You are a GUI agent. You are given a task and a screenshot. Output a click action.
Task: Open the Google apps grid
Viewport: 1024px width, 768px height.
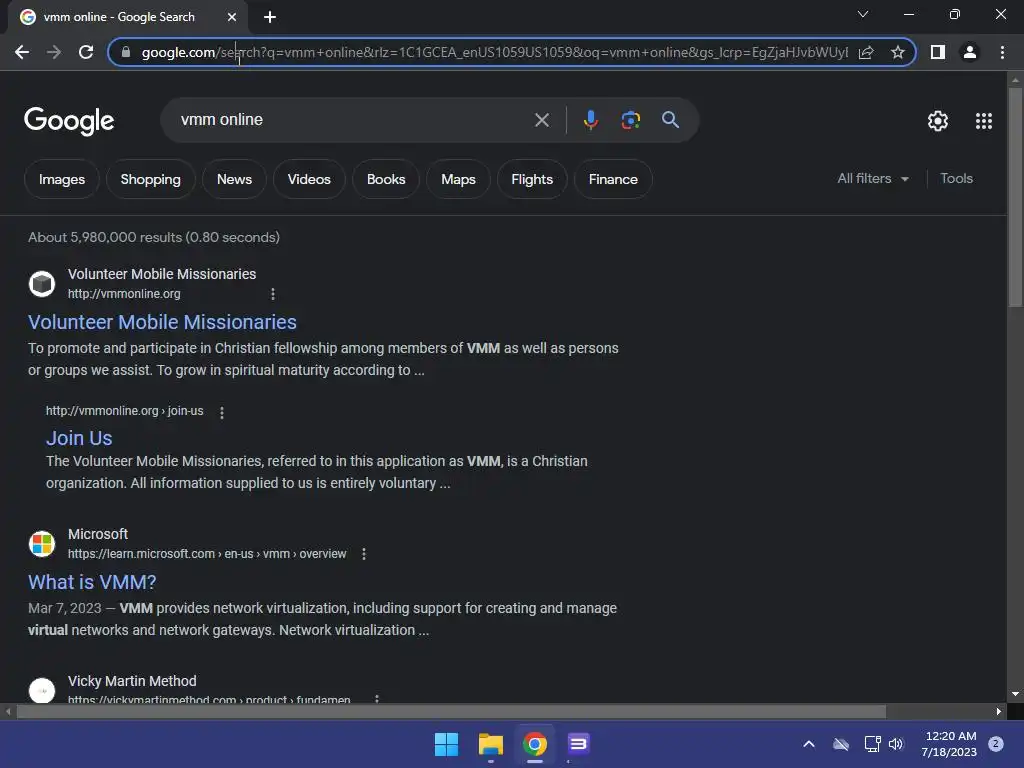[984, 121]
